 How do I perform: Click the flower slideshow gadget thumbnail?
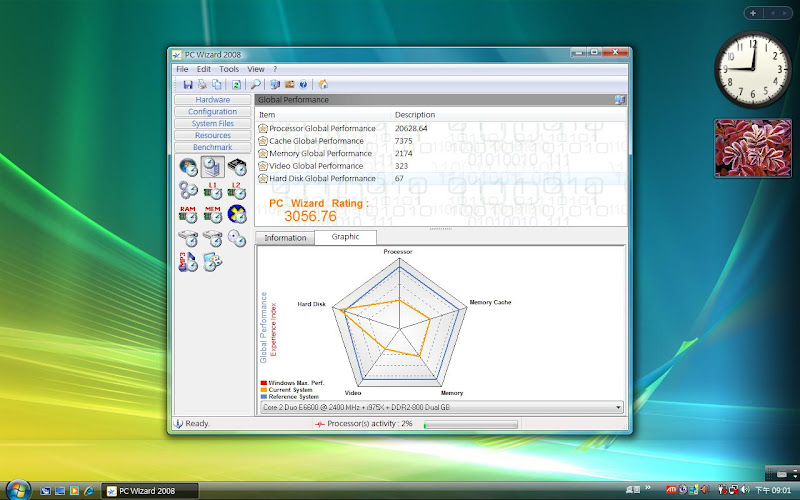[x=753, y=148]
